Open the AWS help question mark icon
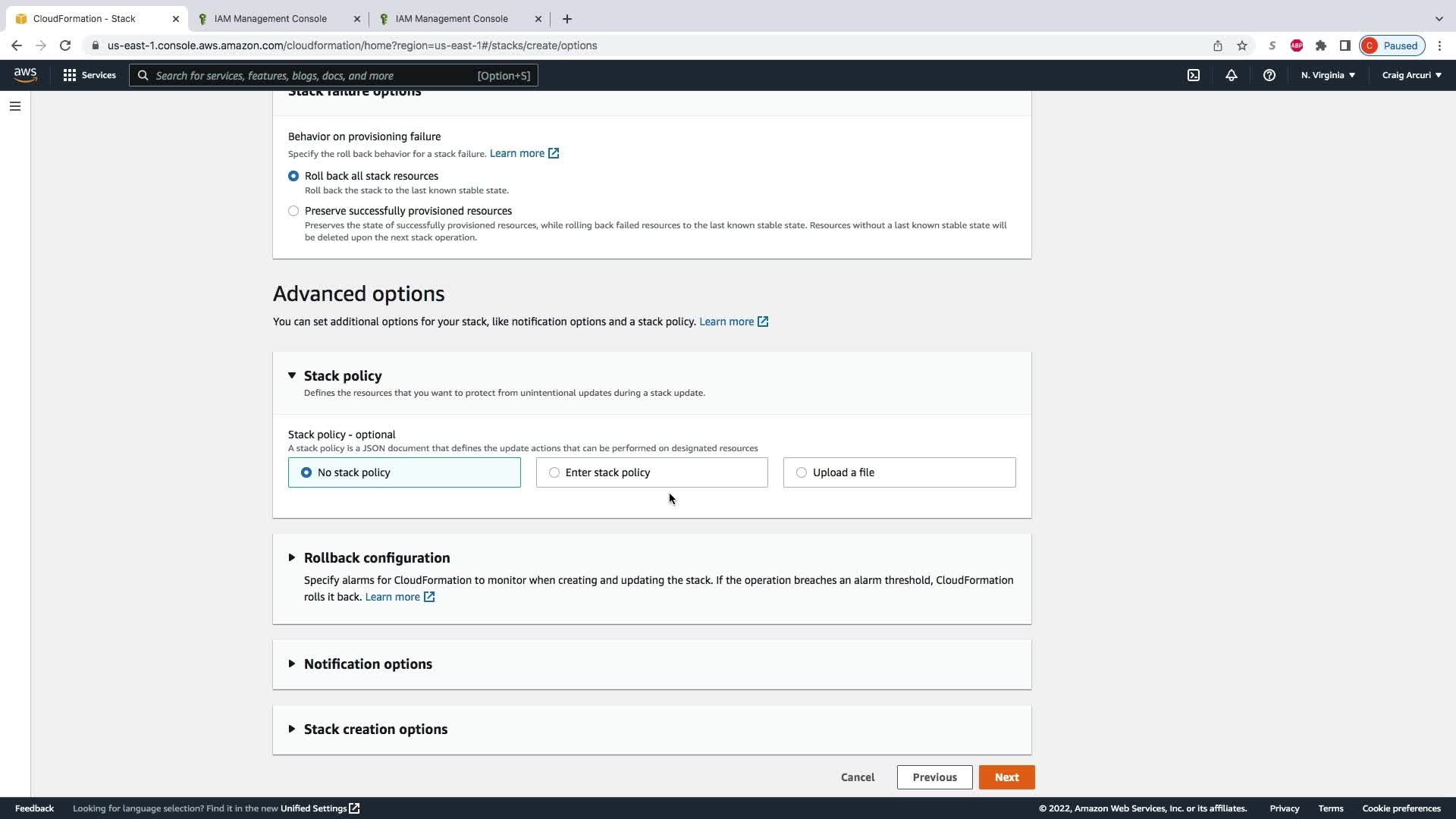 (1269, 75)
